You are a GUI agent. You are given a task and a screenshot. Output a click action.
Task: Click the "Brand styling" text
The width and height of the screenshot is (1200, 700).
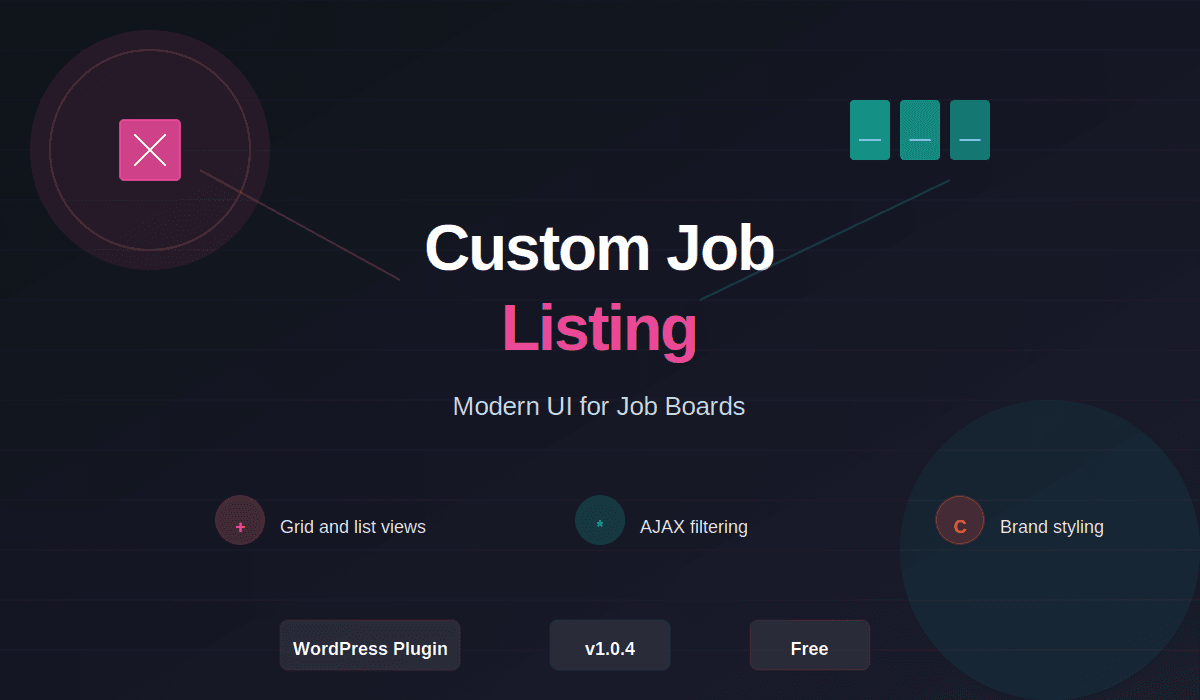pos(1052,527)
